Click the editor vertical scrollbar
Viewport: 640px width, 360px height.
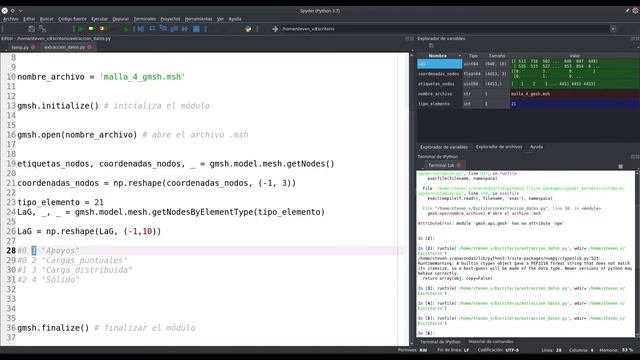click(411, 199)
